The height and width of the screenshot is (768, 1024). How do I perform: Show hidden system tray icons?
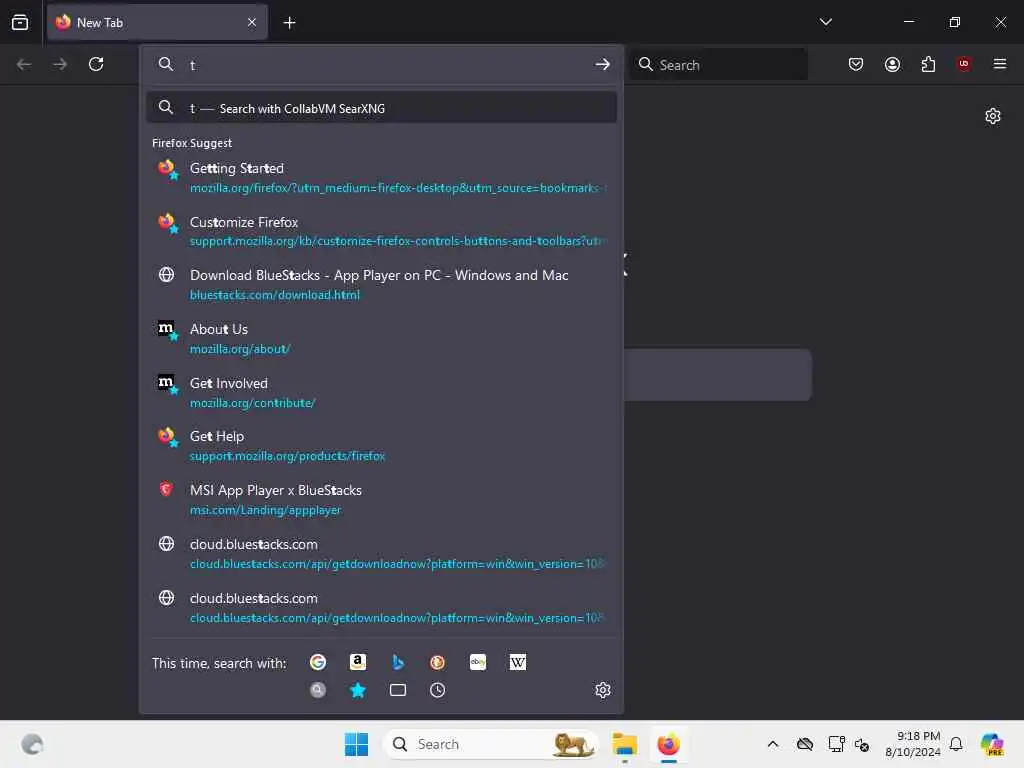click(x=773, y=744)
